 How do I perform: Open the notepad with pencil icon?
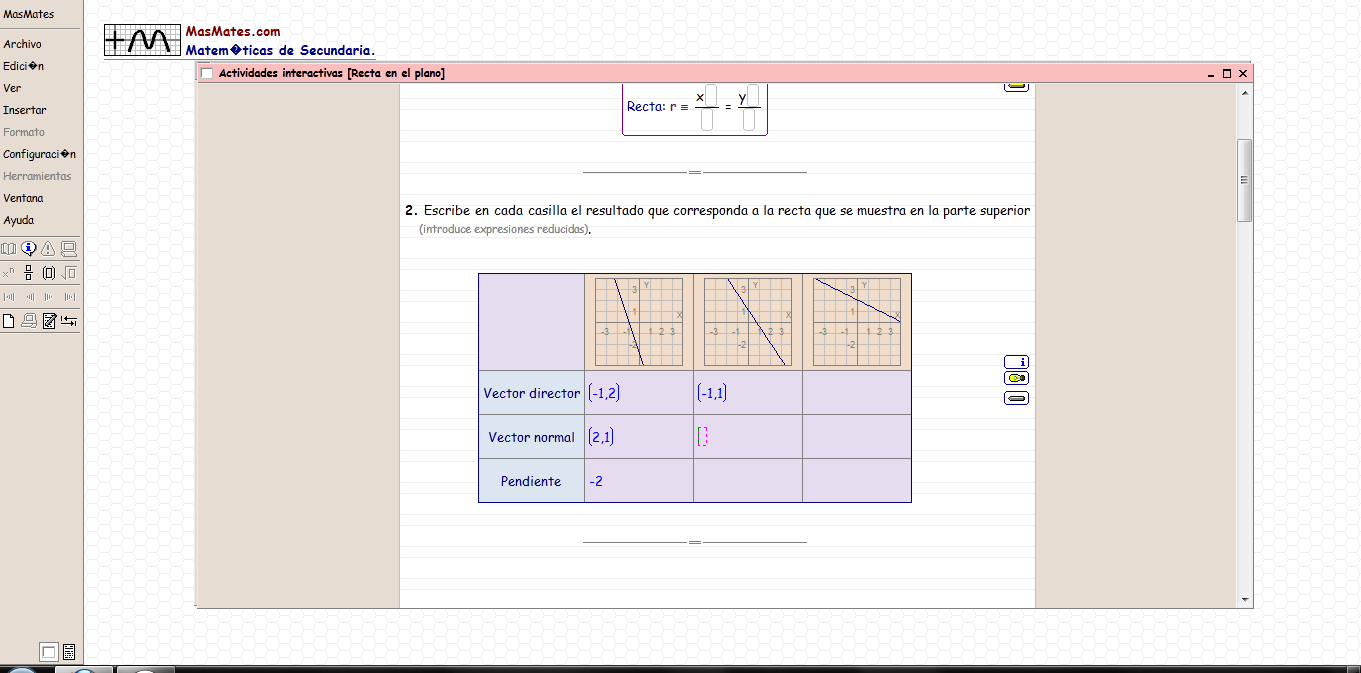click(49, 321)
